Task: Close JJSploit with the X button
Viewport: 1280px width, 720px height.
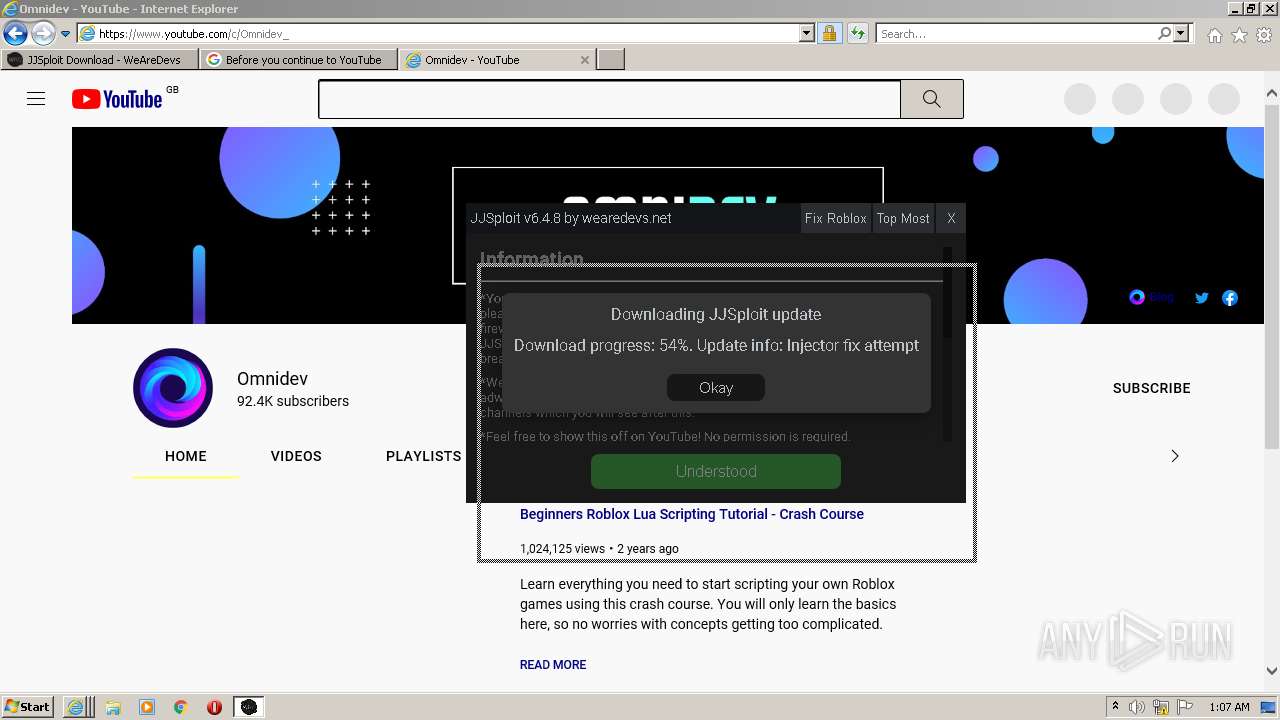Action: coord(951,218)
